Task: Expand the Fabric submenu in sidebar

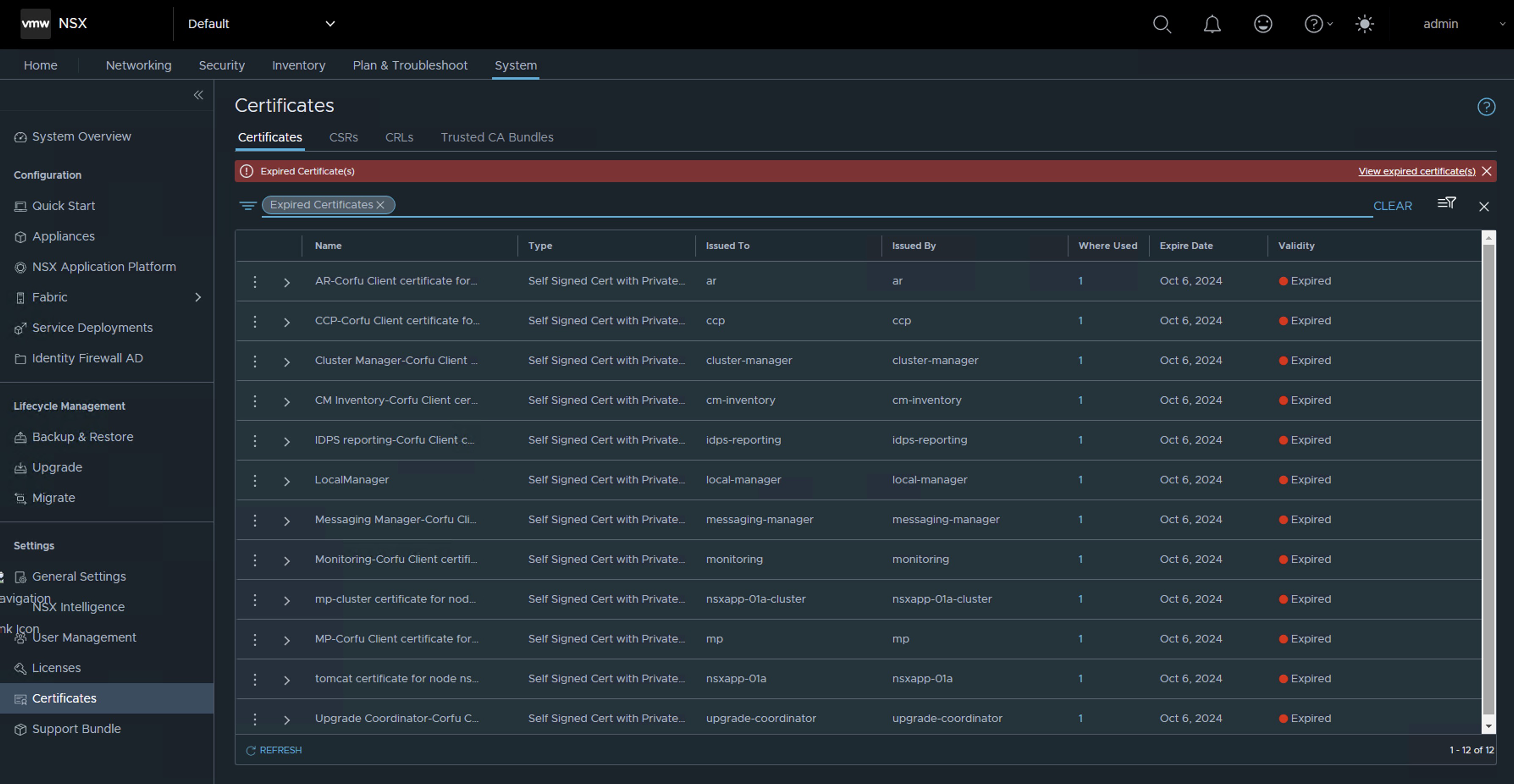Action: click(x=198, y=297)
